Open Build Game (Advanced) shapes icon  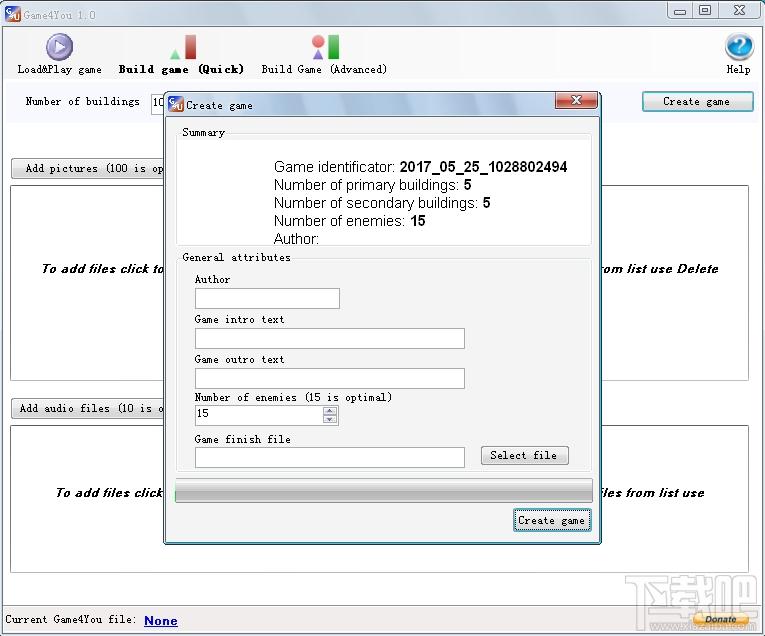tap(325, 47)
